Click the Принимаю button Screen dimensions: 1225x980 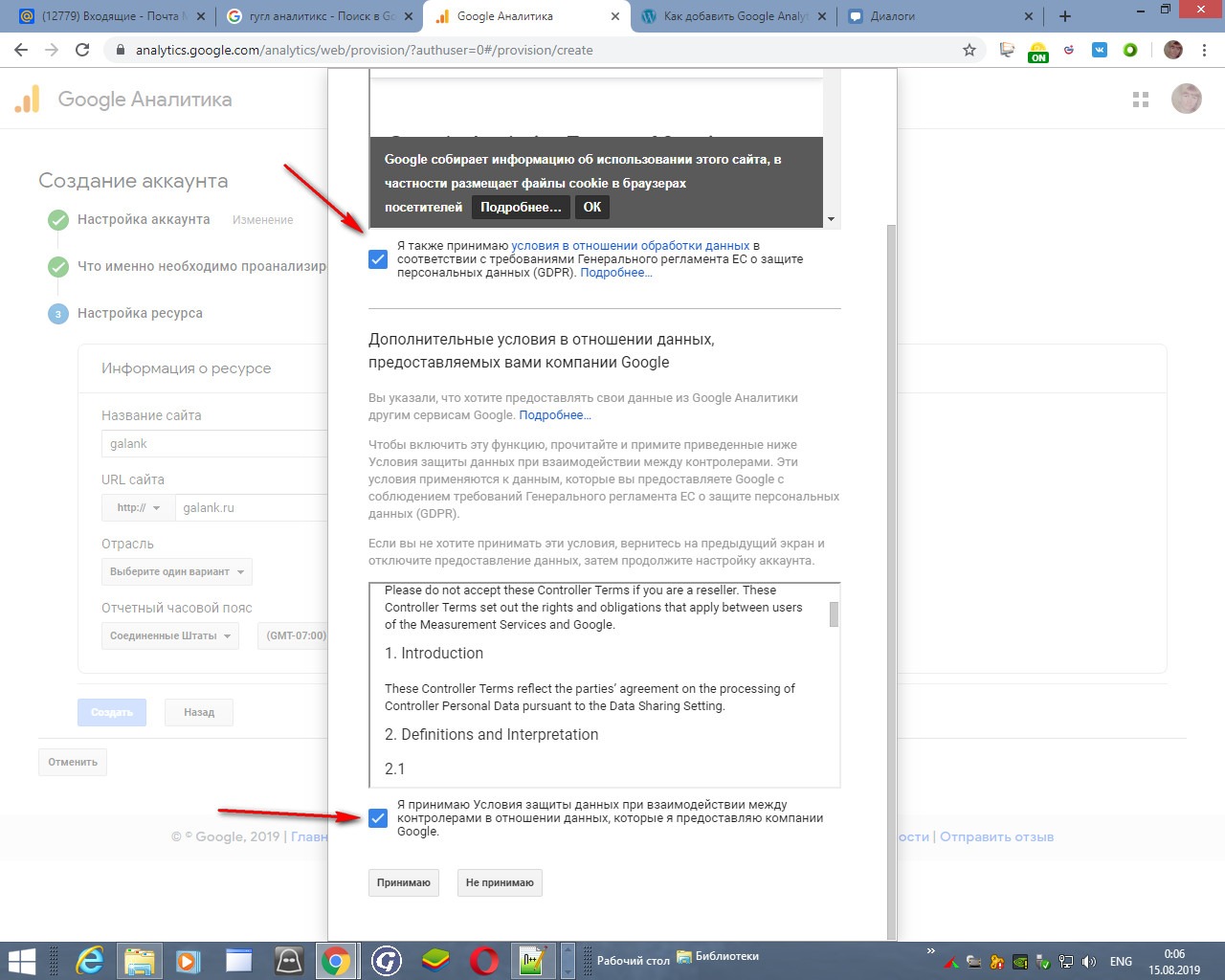(404, 882)
